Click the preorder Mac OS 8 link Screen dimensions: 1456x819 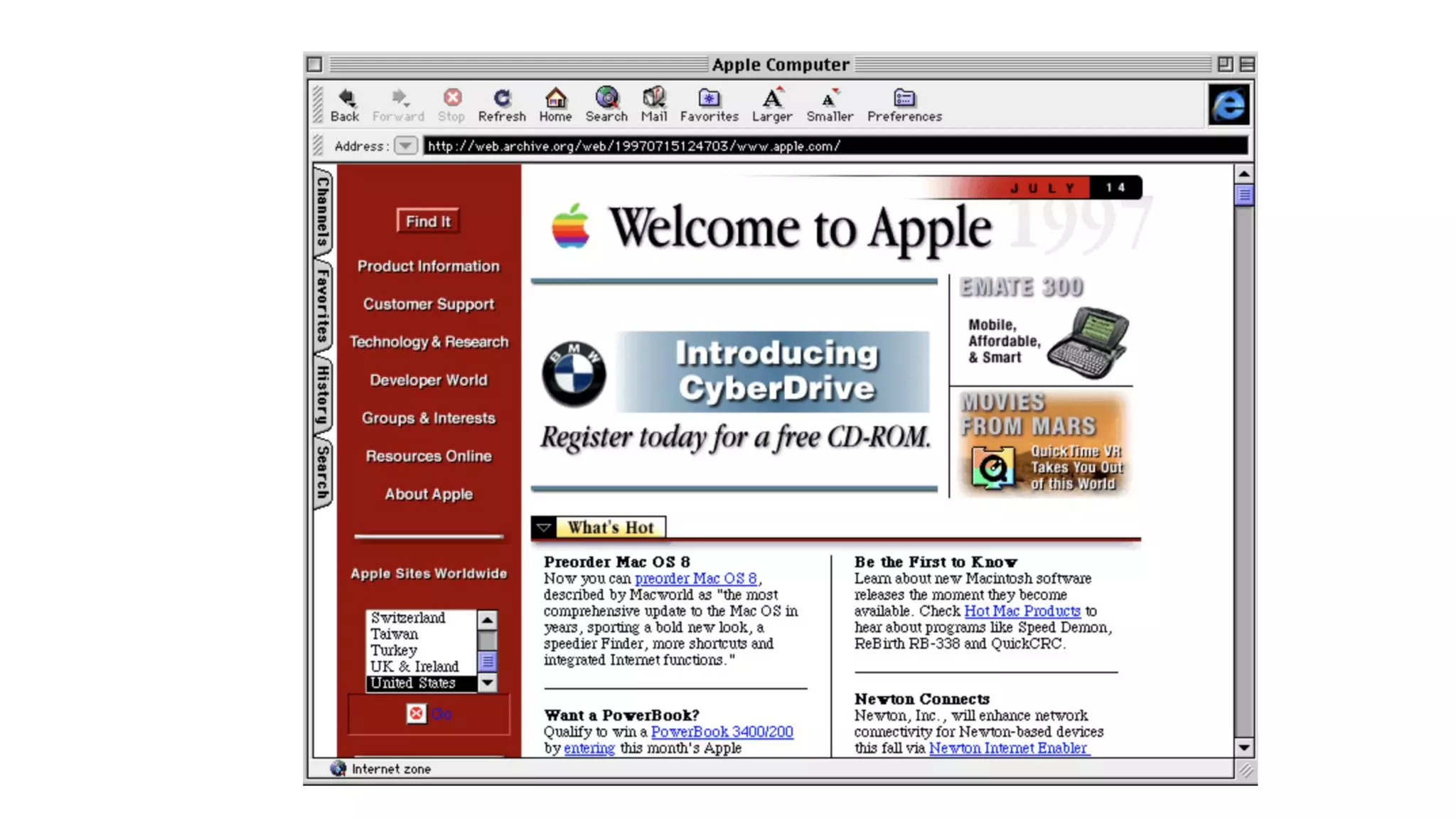(x=695, y=579)
